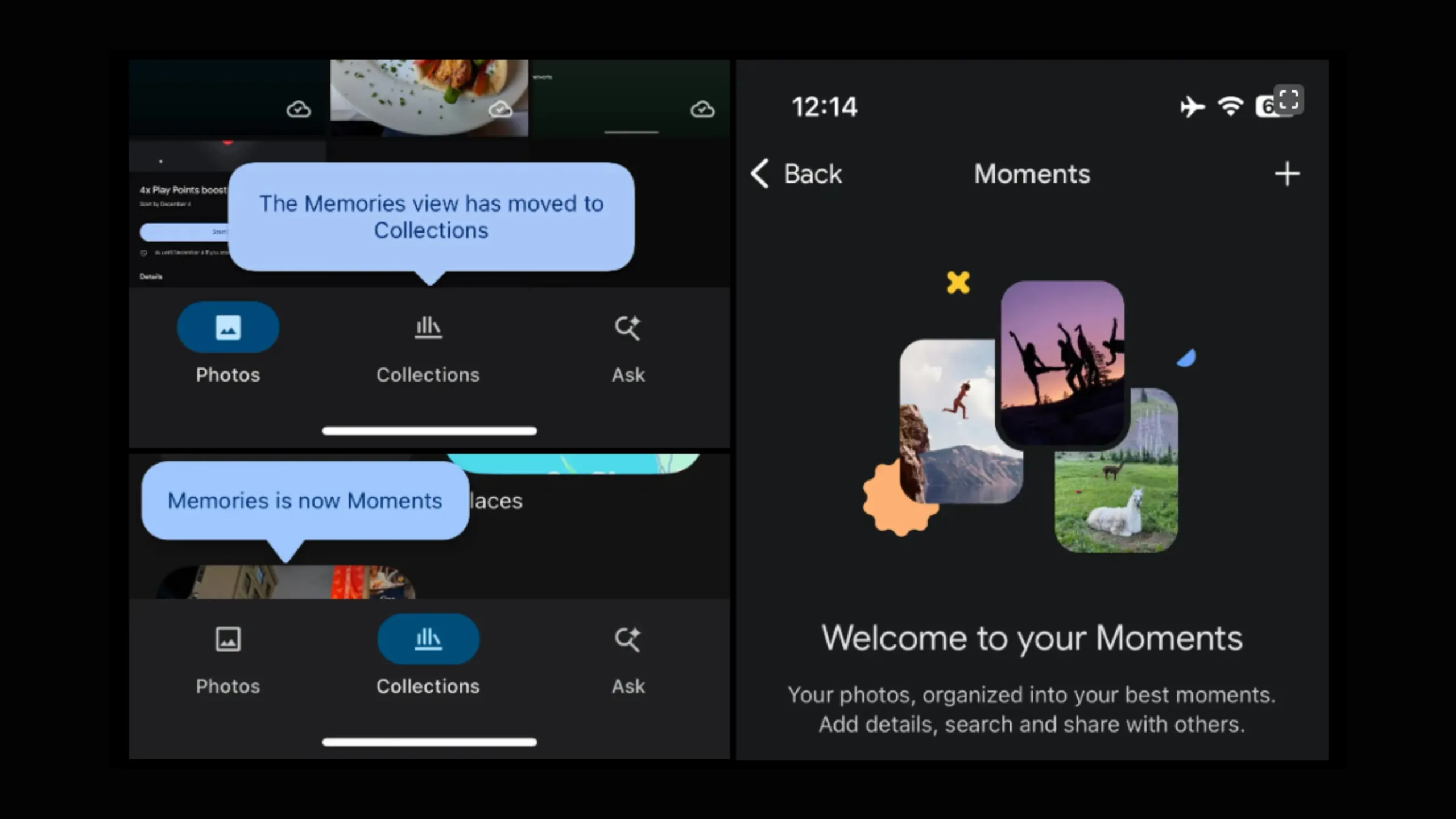This screenshot has width=1456, height=819.
Task: Tap the cloud backup icon on the rightmost thumbnail
Action: click(702, 109)
